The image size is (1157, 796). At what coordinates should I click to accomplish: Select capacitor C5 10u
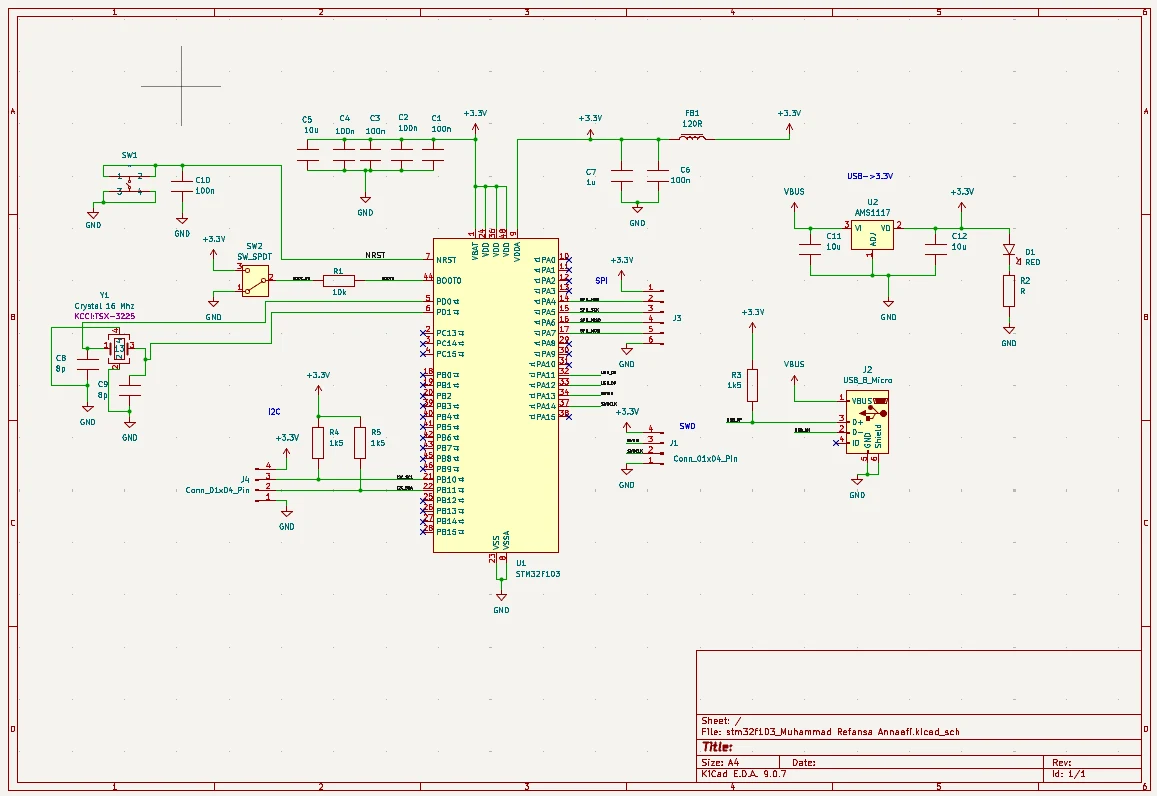click(x=308, y=154)
